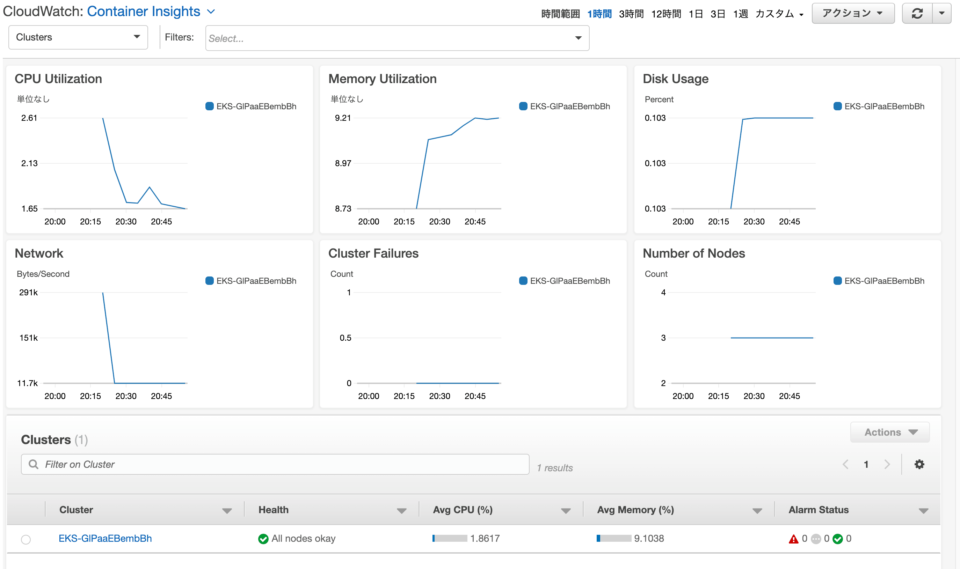Viewport: 960px width, 569px height.
Task: Select the 1時間 time range
Action: pyautogui.click(x=599, y=14)
